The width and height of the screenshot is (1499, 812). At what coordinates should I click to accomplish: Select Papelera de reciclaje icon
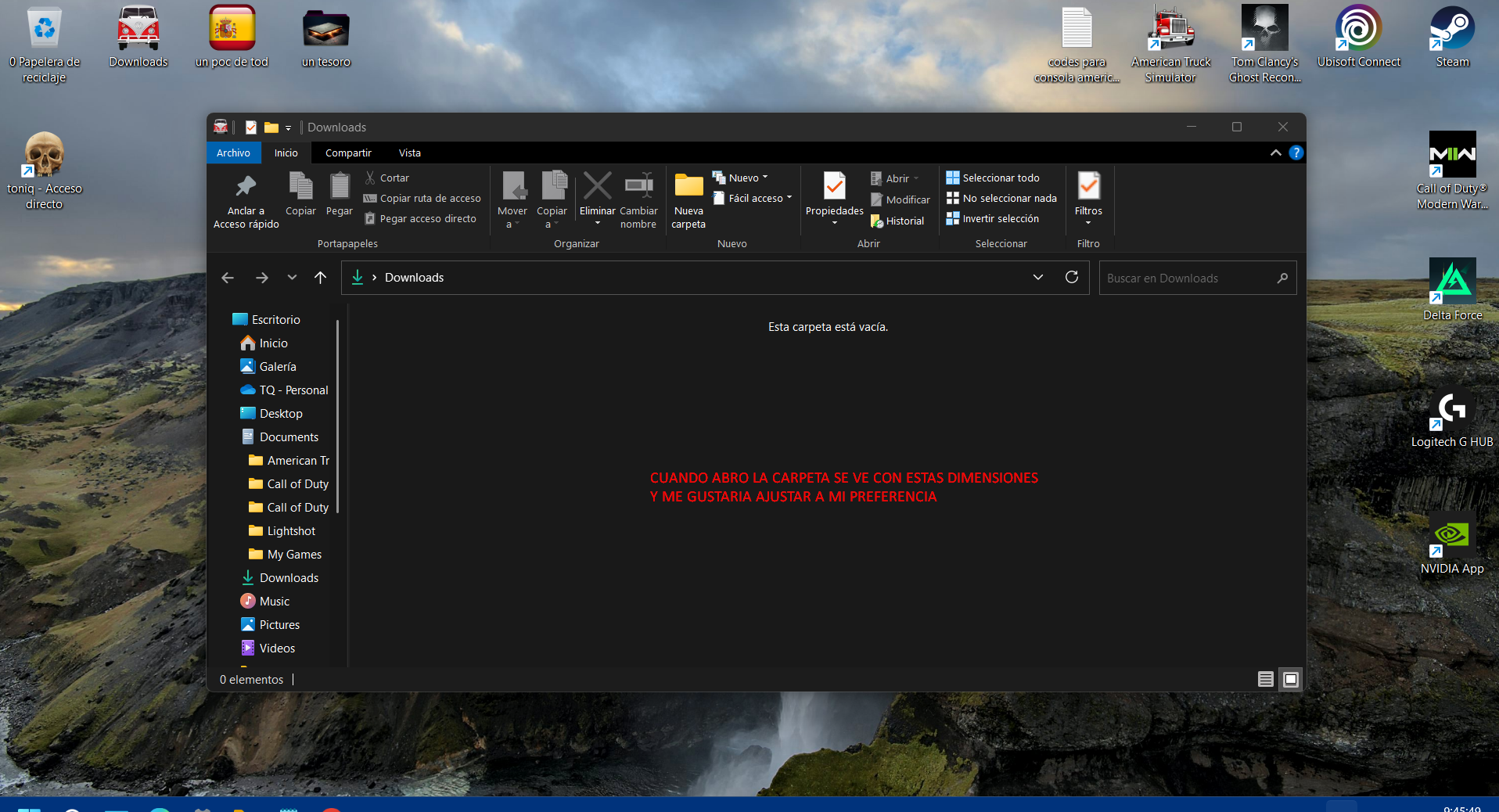click(x=45, y=45)
